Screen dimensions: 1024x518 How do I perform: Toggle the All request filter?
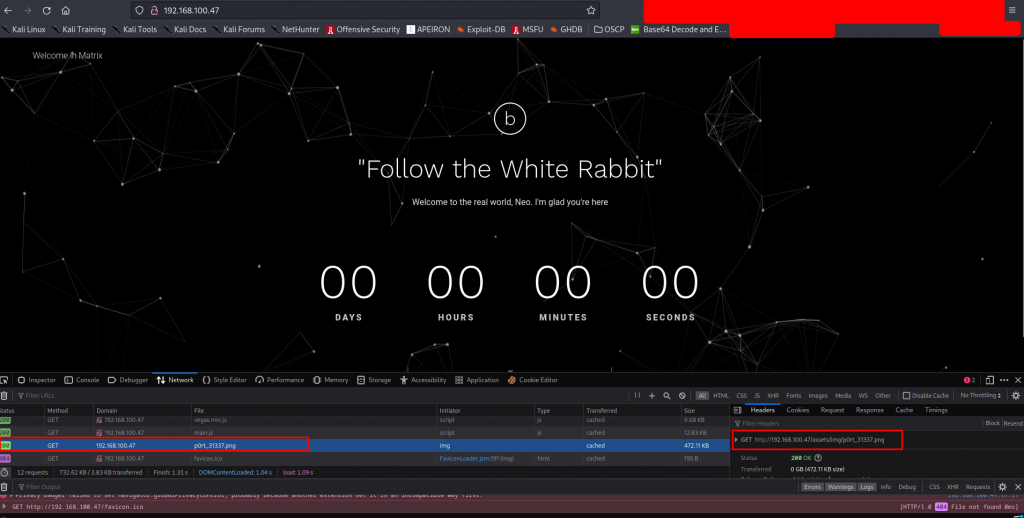pyautogui.click(x=702, y=395)
